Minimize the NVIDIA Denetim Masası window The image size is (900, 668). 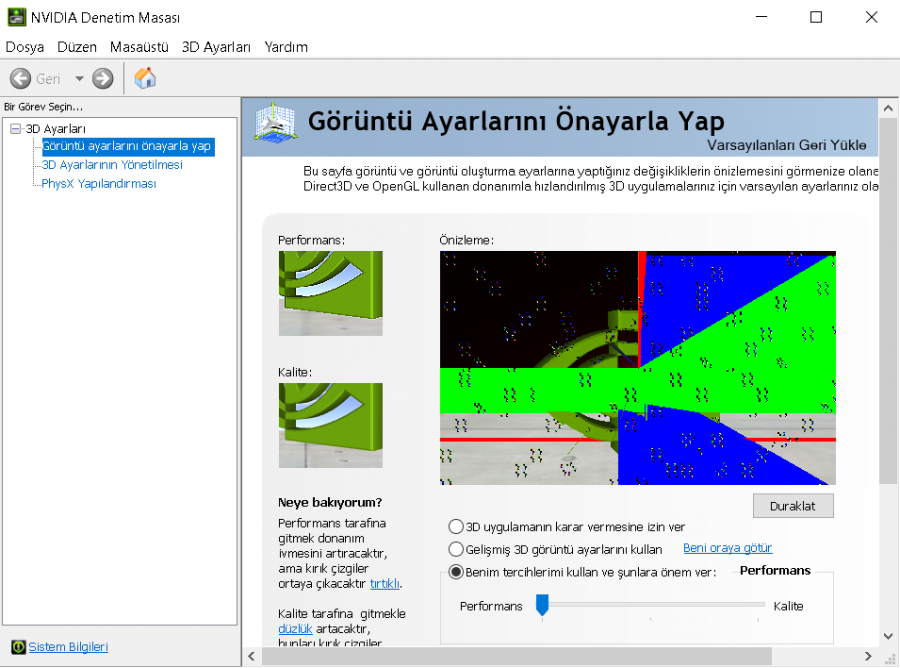point(762,17)
